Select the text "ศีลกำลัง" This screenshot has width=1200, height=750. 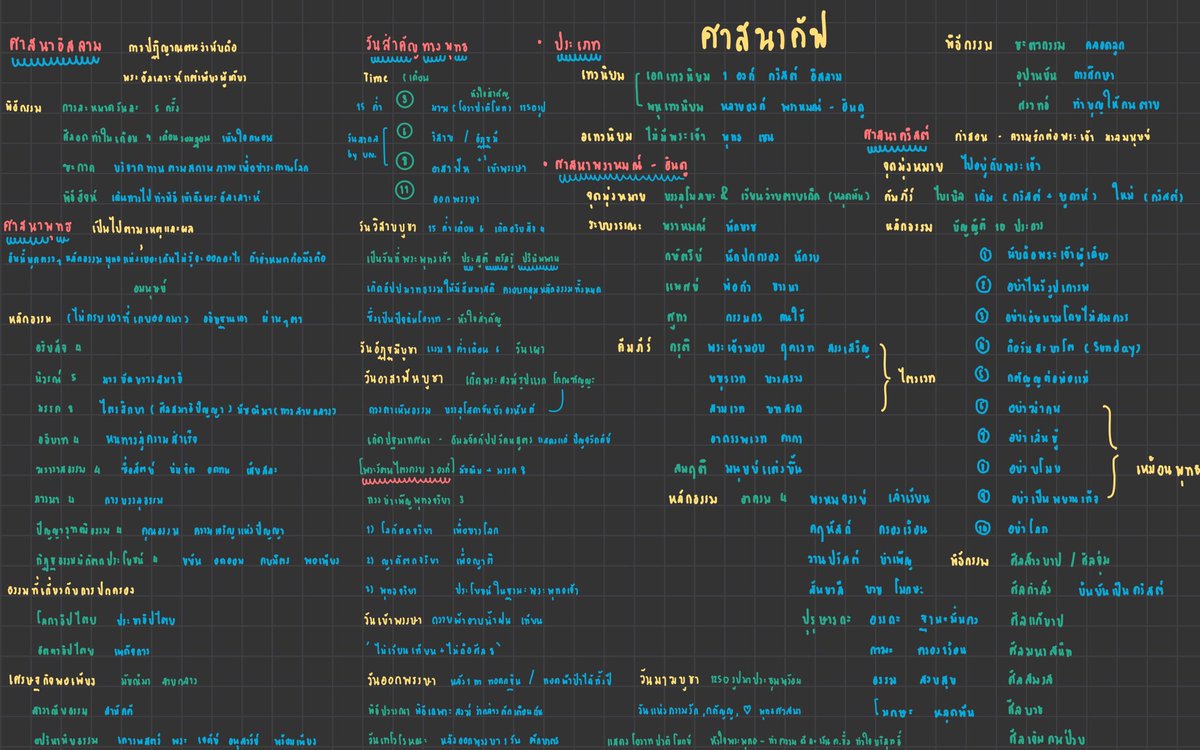1032,590
